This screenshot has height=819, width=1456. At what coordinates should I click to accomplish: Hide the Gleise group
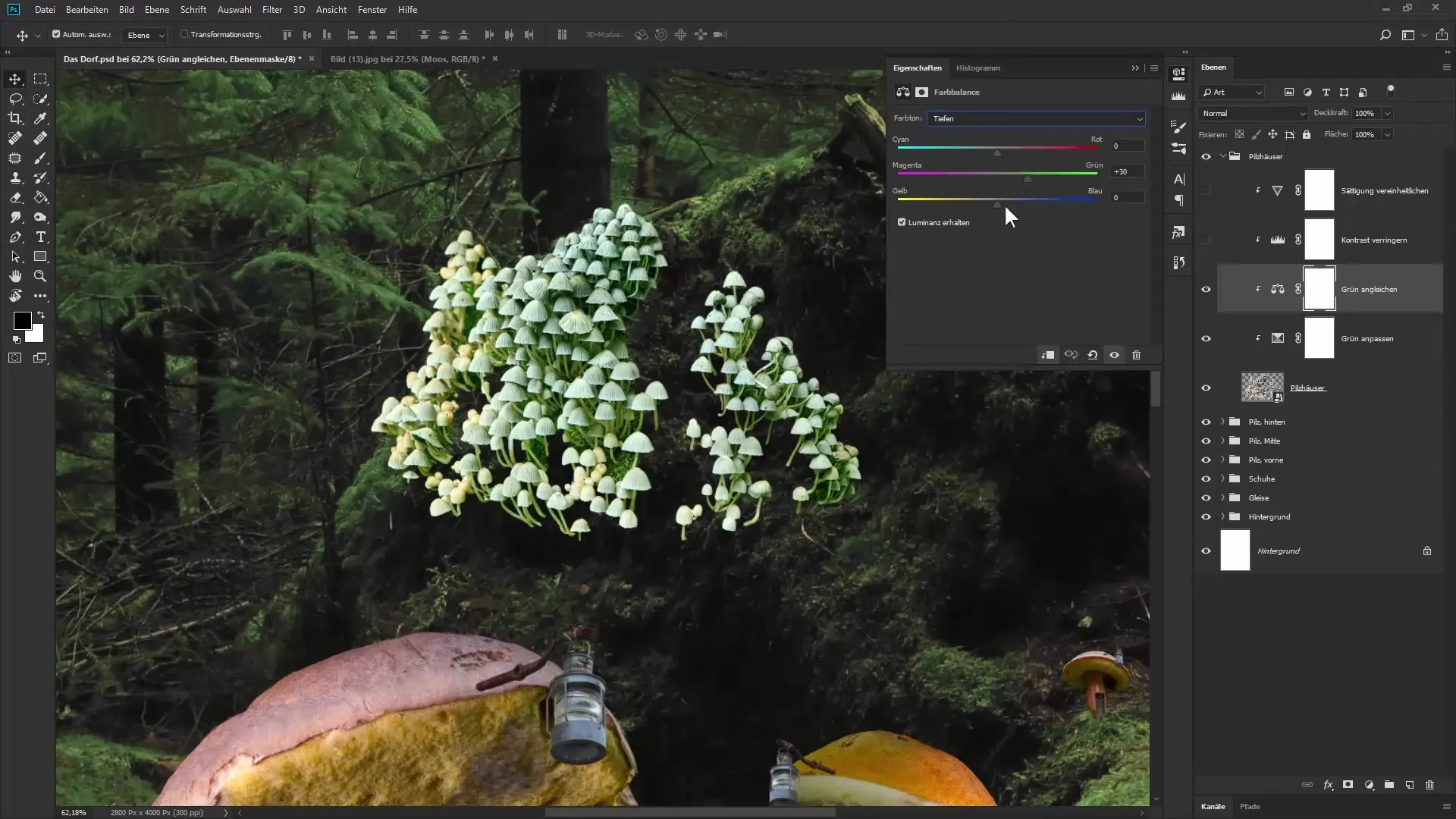[x=1206, y=498]
